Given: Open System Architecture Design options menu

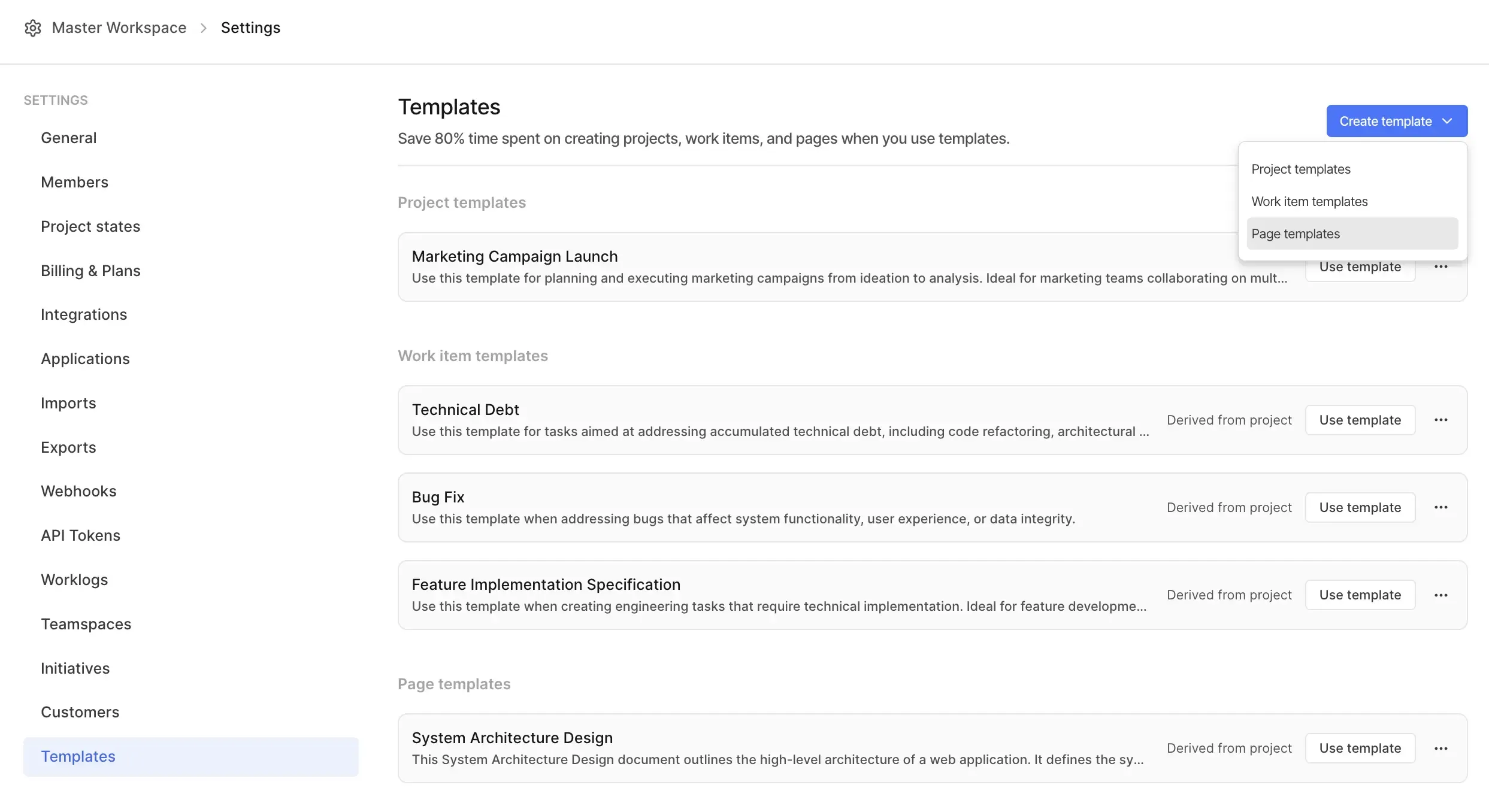Looking at the screenshot, I should click(1441, 748).
